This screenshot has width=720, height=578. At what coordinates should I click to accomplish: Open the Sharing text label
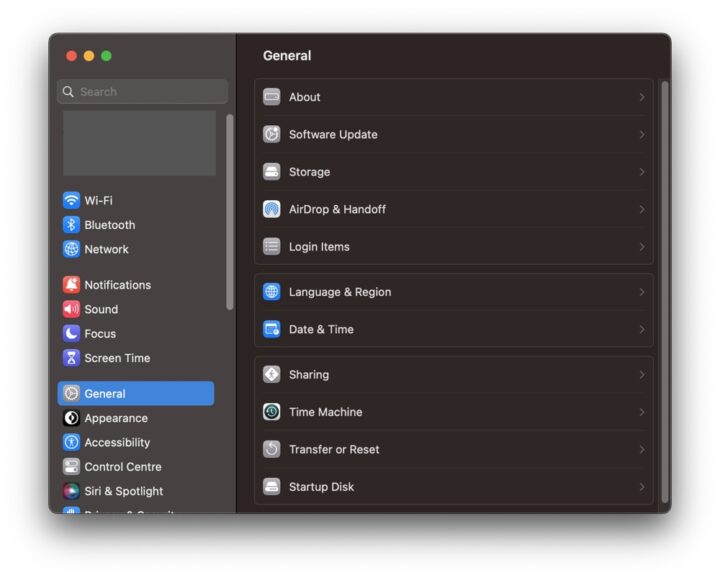coord(309,375)
